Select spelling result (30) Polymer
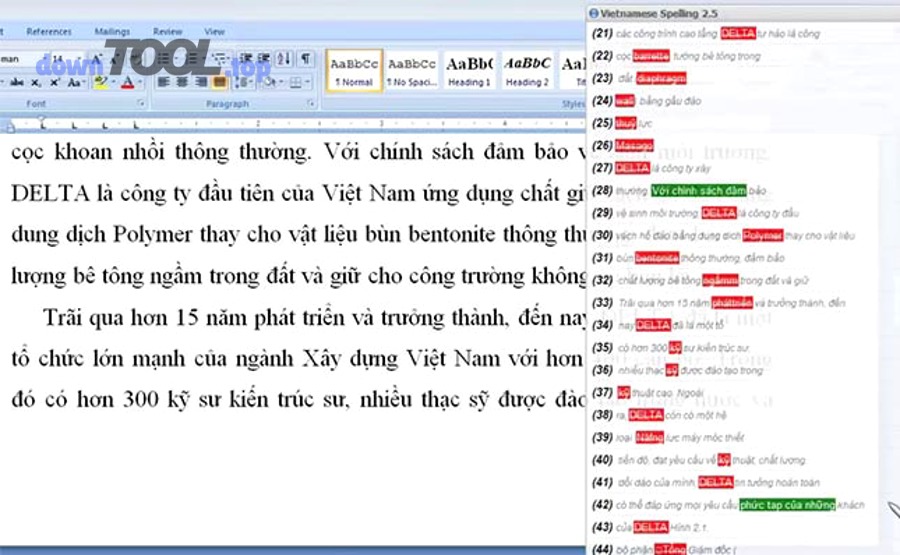This screenshot has width=900, height=555. click(763, 235)
